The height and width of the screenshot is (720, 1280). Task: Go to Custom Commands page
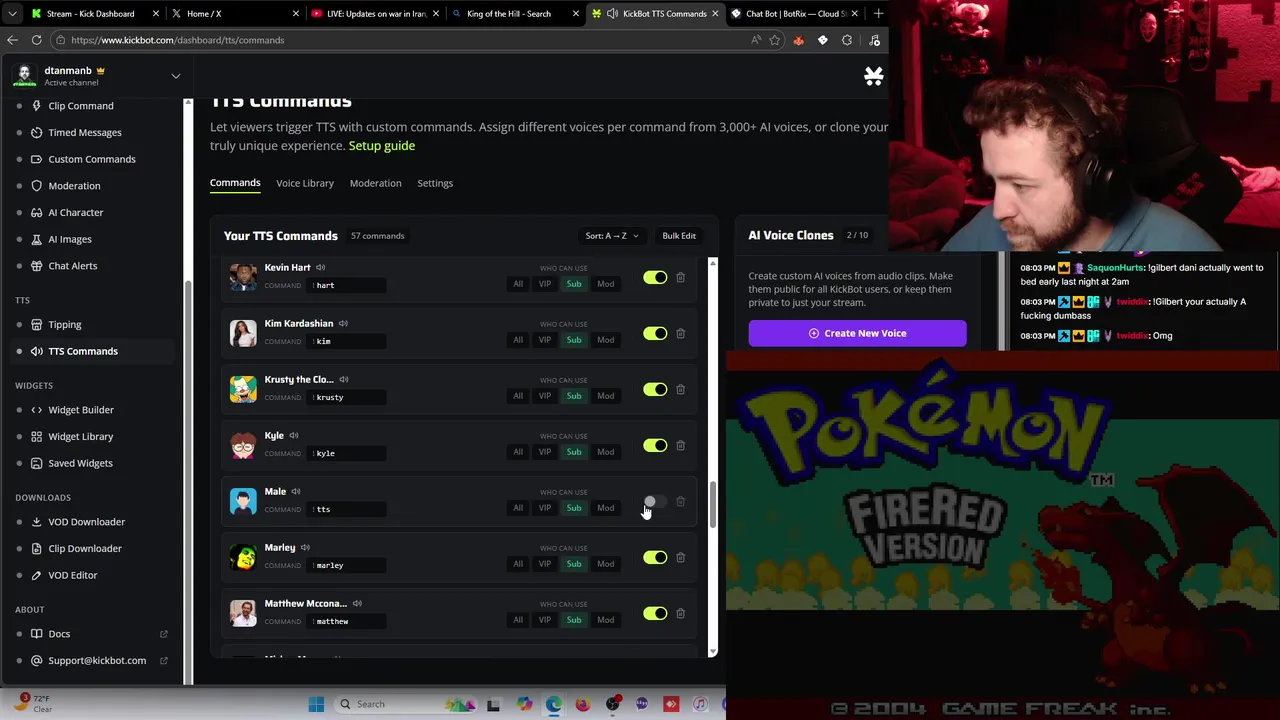[92, 159]
